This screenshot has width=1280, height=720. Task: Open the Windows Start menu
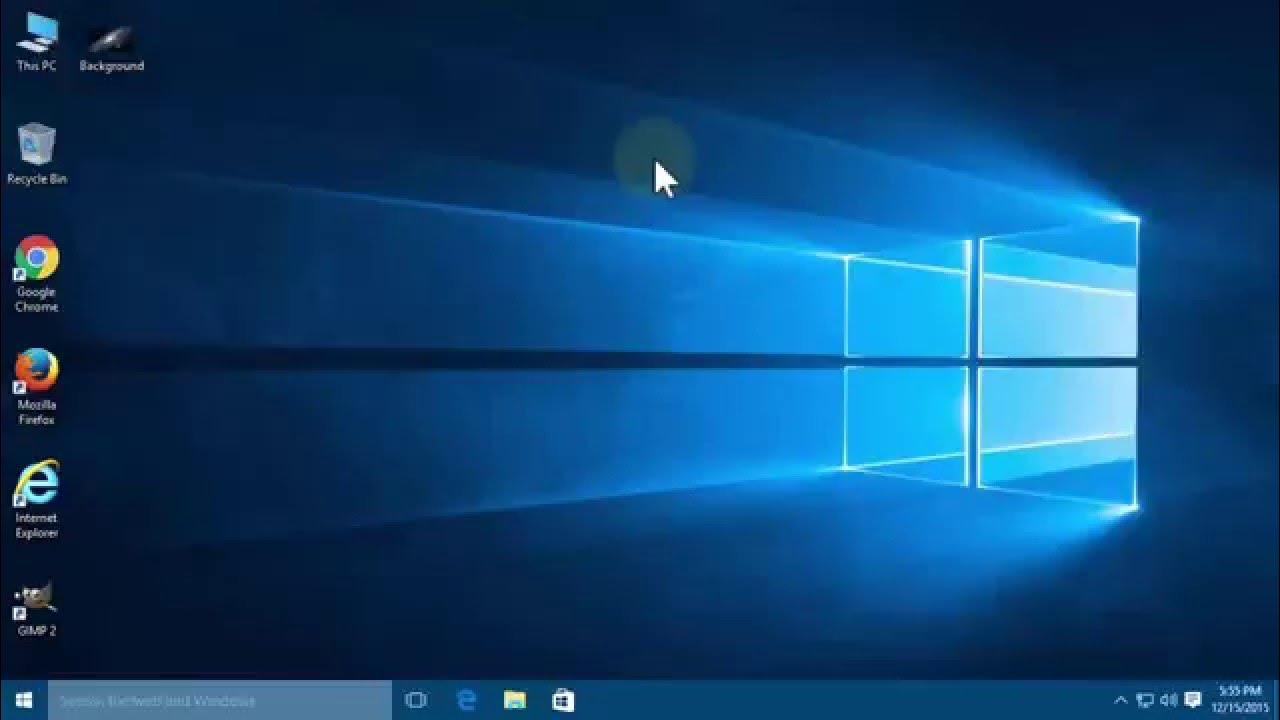(x=24, y=700)
